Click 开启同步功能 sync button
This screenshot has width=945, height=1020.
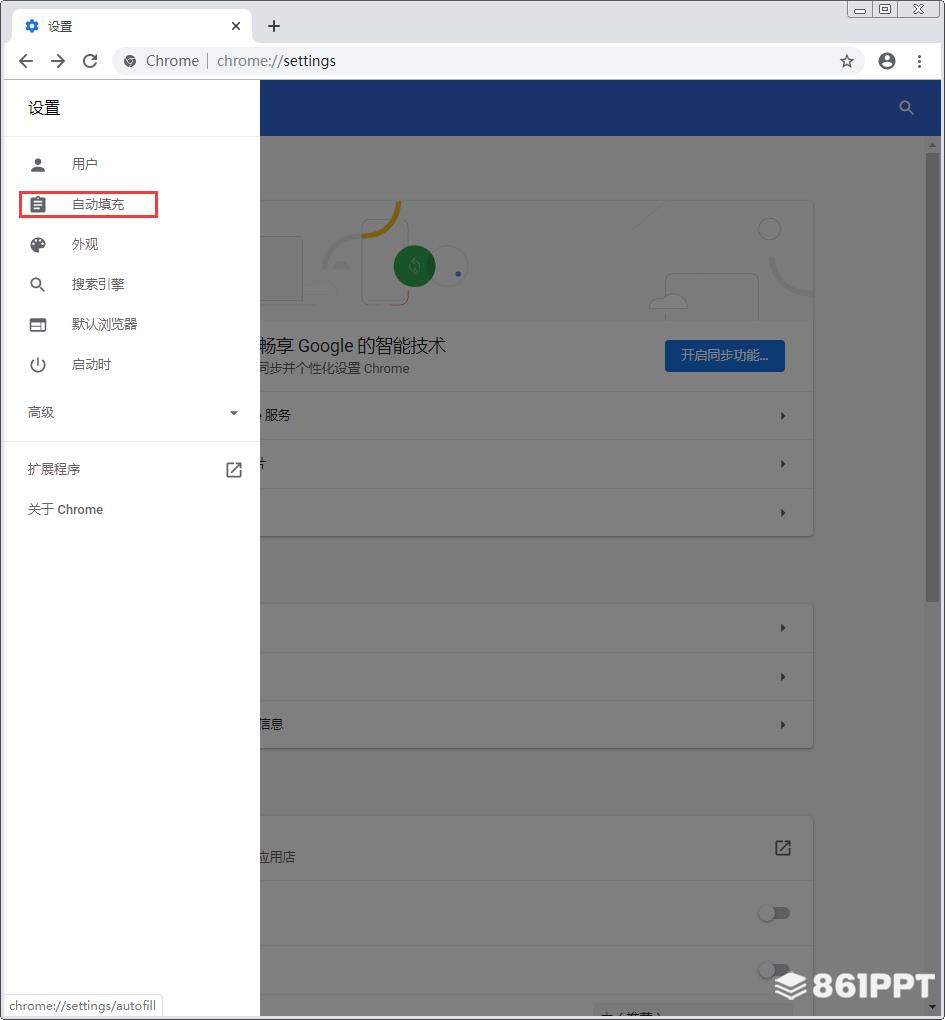pyautogui.click(x=725, y=355)
